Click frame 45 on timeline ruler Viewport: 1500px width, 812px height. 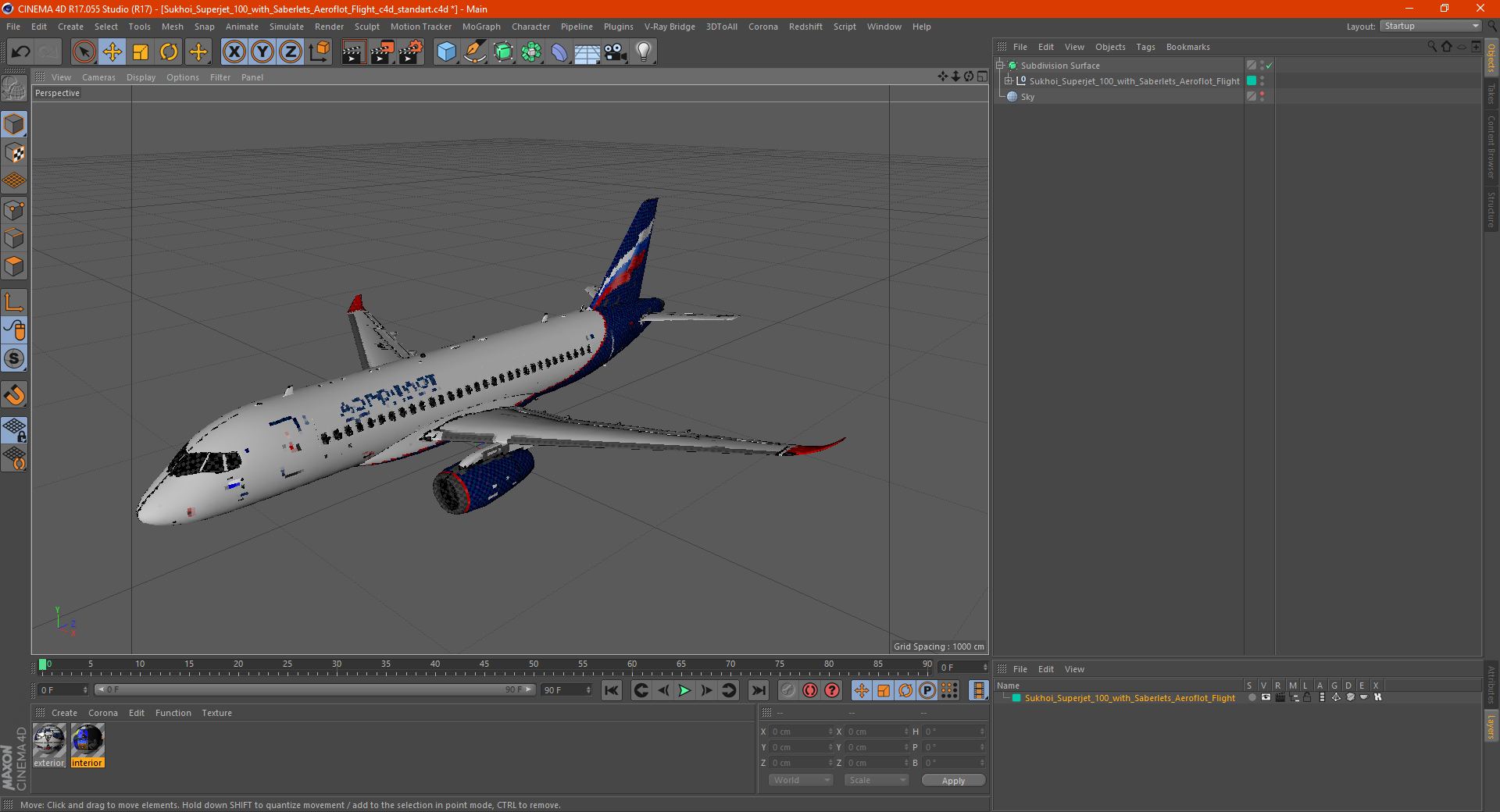484,666
